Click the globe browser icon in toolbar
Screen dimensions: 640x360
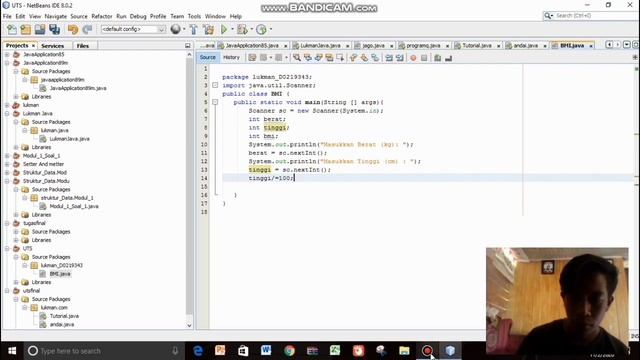[176, 29]
